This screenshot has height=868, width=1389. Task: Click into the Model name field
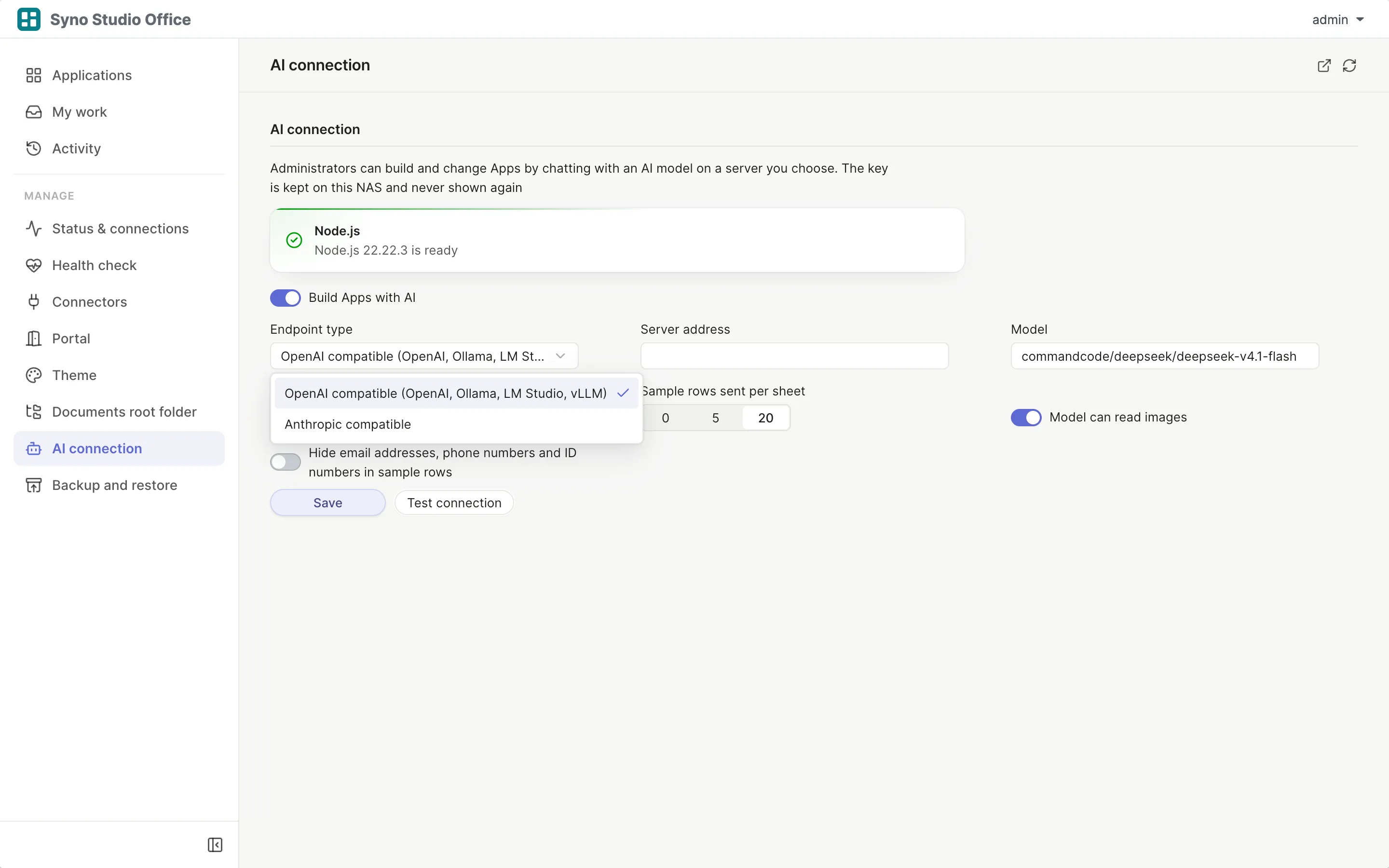(1165, 356)
